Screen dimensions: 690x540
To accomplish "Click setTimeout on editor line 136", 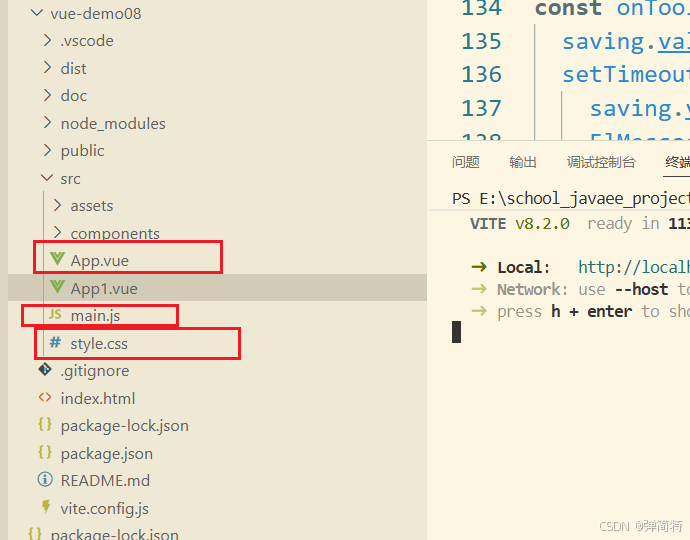I will pos(626,74).
